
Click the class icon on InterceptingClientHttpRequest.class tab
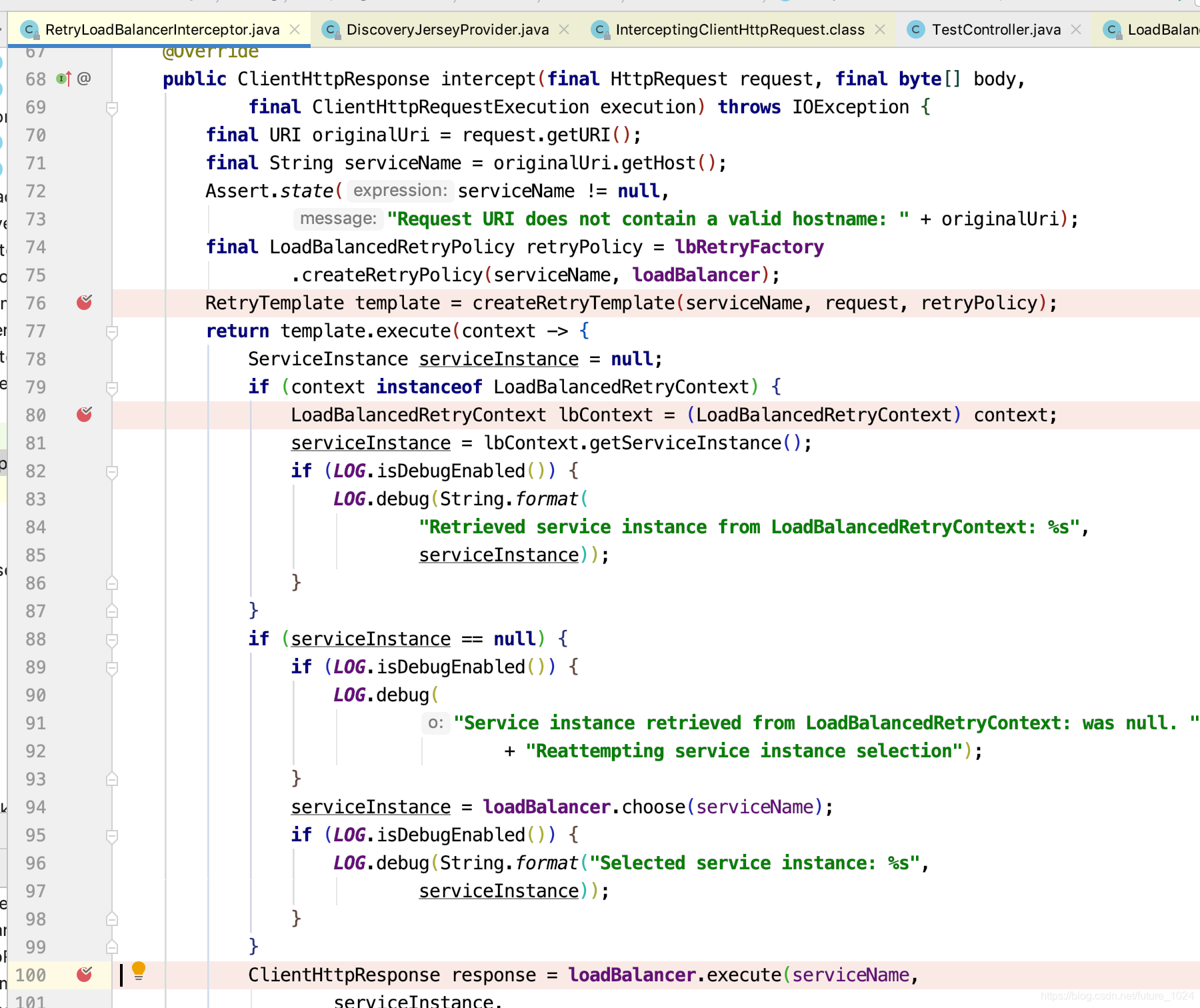click(599, 29)
